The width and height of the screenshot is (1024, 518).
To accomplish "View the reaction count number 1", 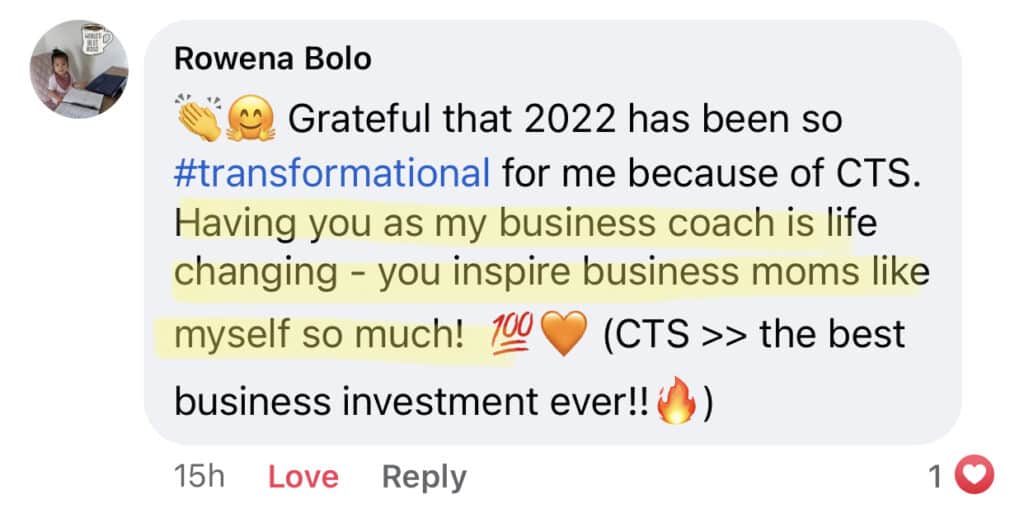I will pos(936,478).
